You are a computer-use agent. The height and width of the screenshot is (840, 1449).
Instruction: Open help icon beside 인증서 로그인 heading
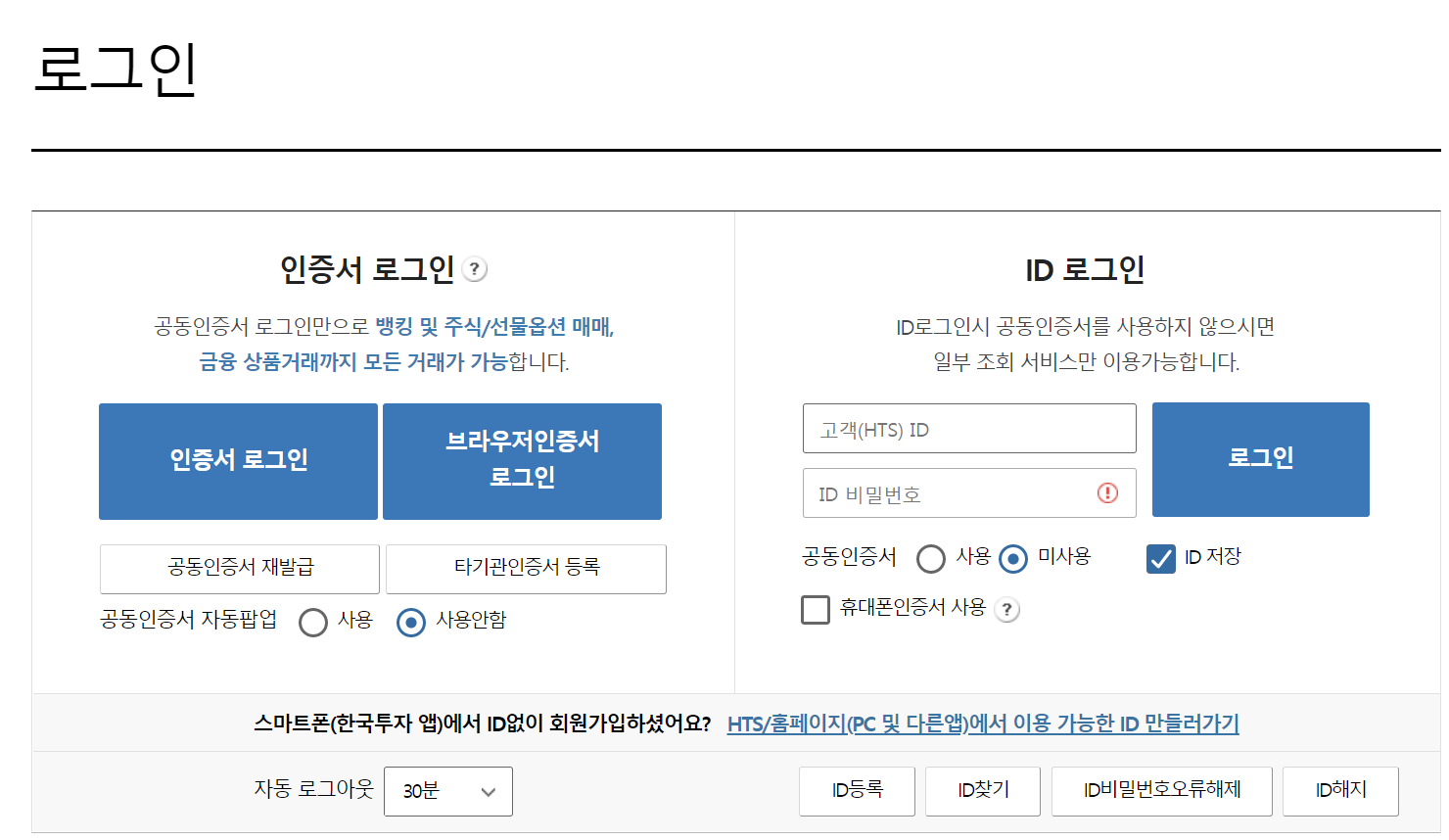475,269
